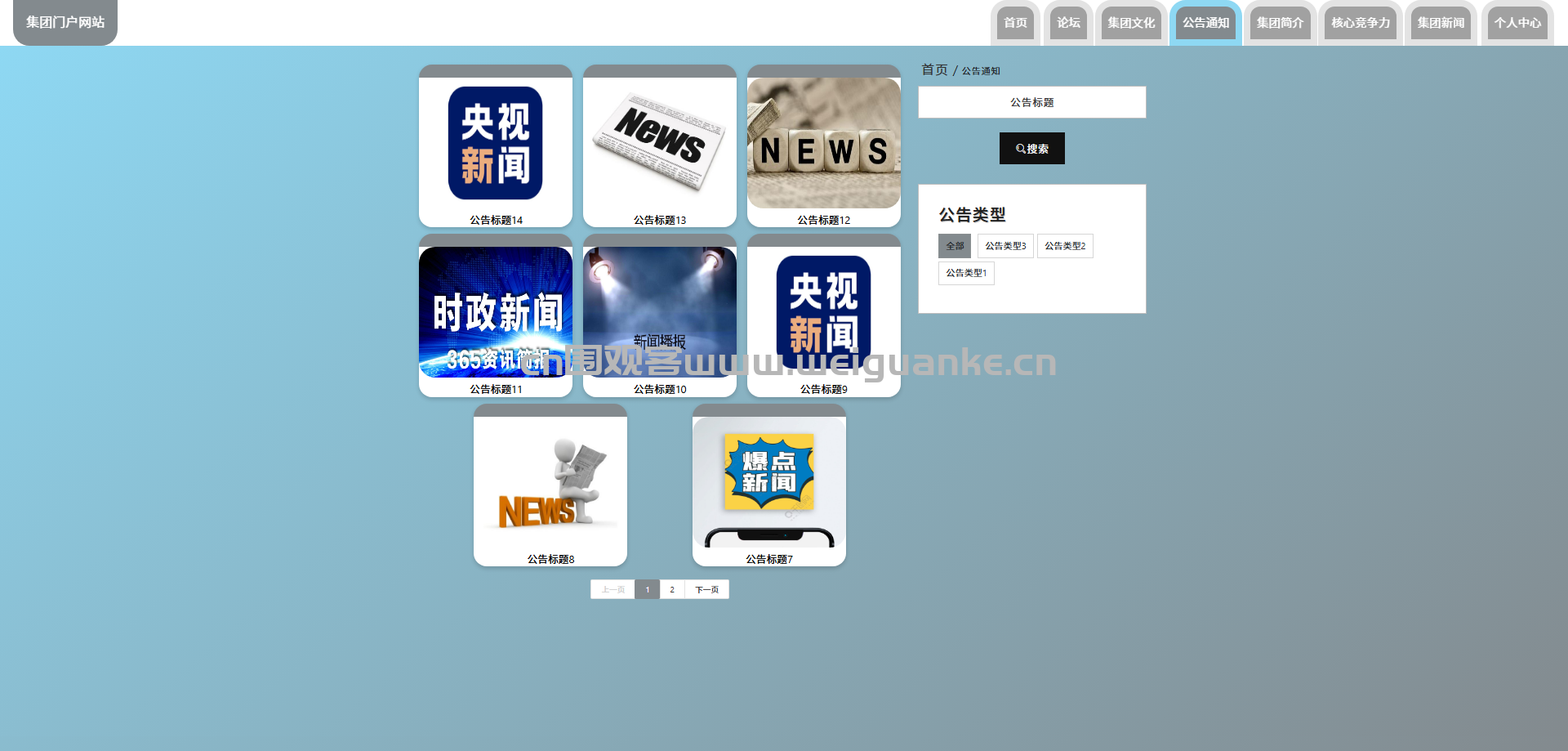Filter by 公告类型3
The width and height of the screenshot is (1568, 751).
coord(1005,246)
